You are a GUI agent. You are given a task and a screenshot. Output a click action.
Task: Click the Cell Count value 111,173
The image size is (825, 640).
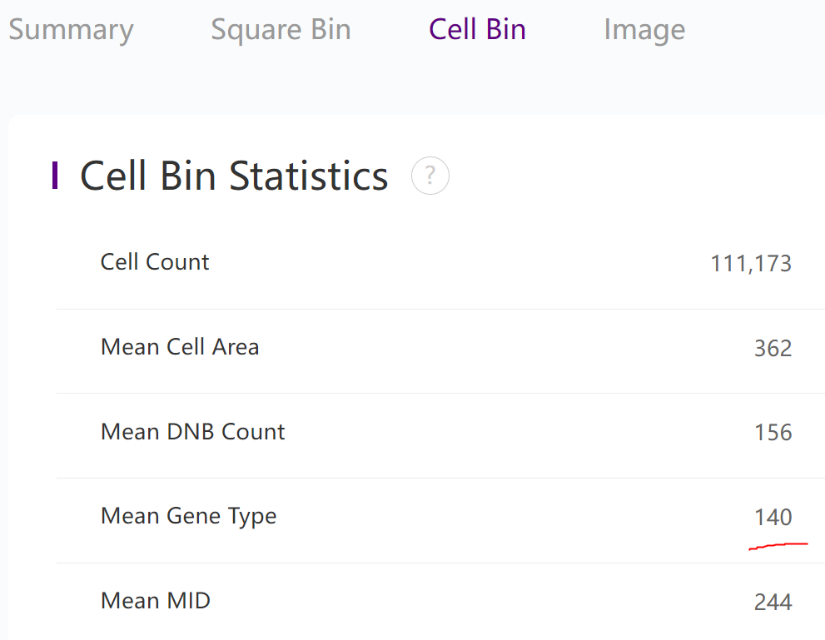(751, 264)
